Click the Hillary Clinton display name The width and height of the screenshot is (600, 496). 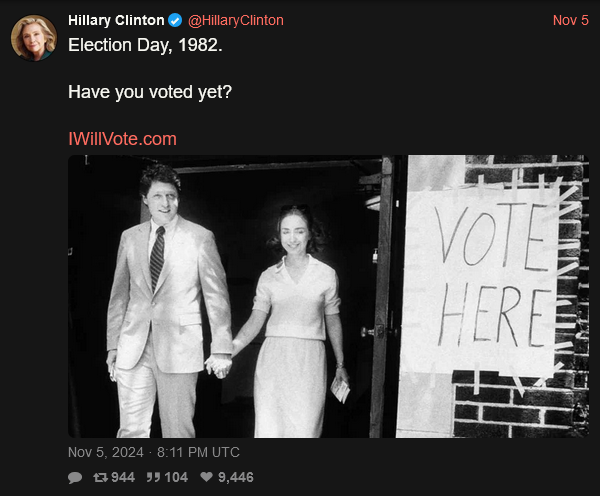point(116,20)
